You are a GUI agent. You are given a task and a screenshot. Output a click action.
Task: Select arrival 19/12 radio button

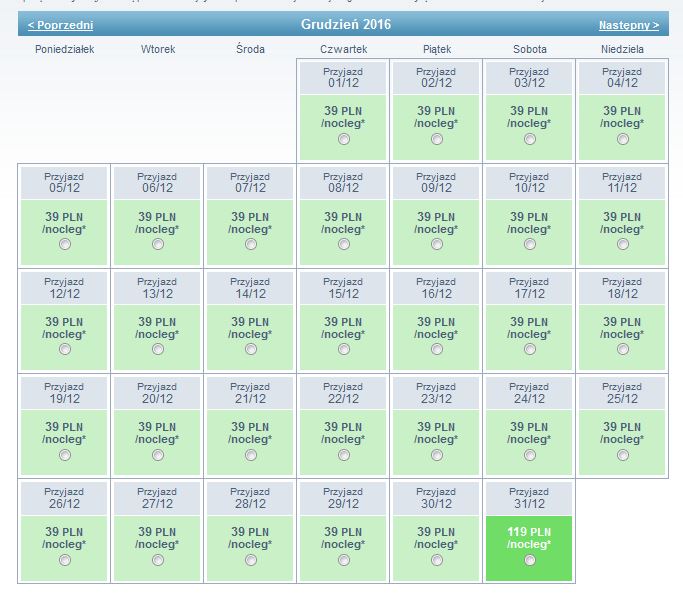65,455
